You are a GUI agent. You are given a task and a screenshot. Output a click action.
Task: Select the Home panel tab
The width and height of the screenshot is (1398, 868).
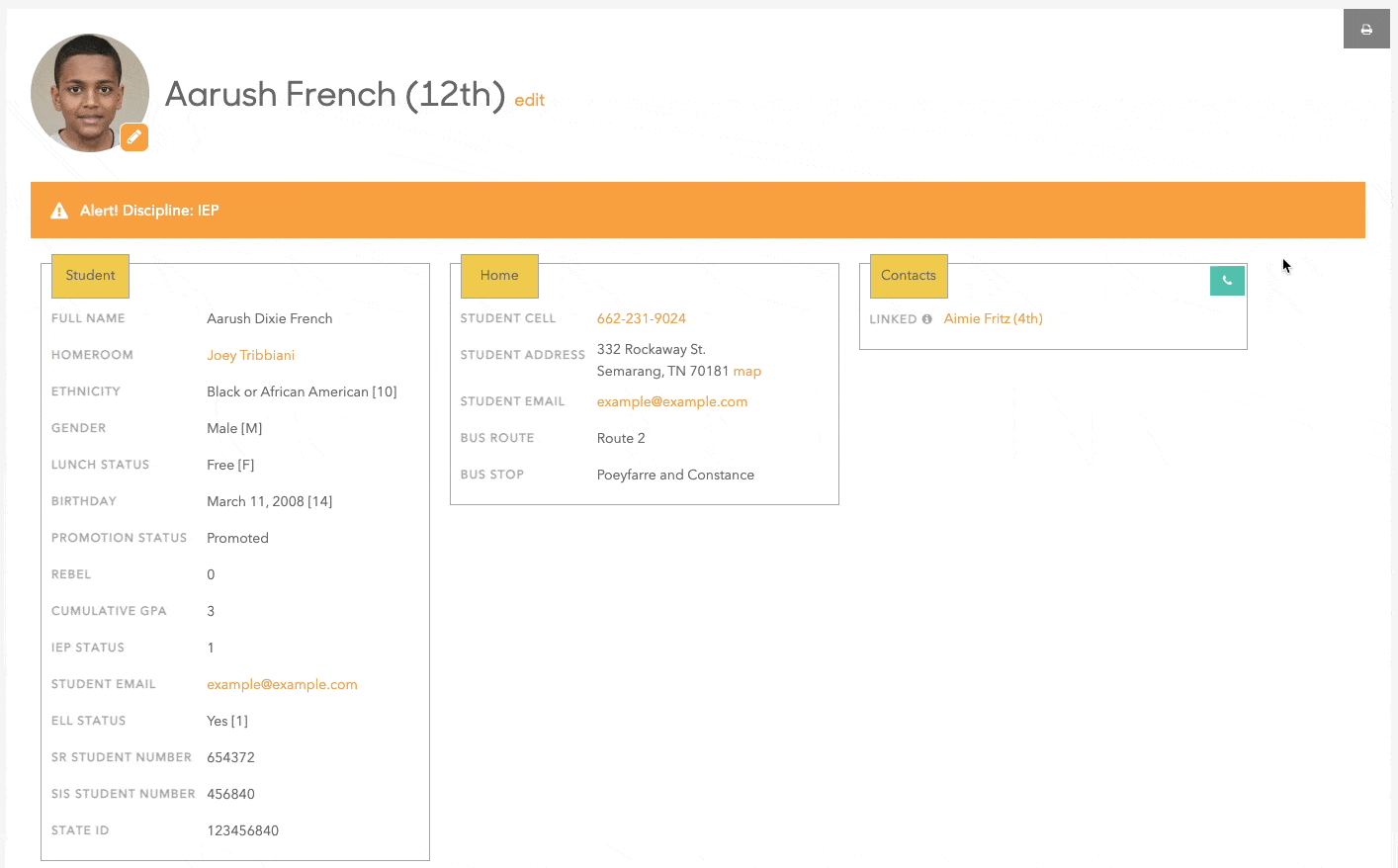click(499, 276)
